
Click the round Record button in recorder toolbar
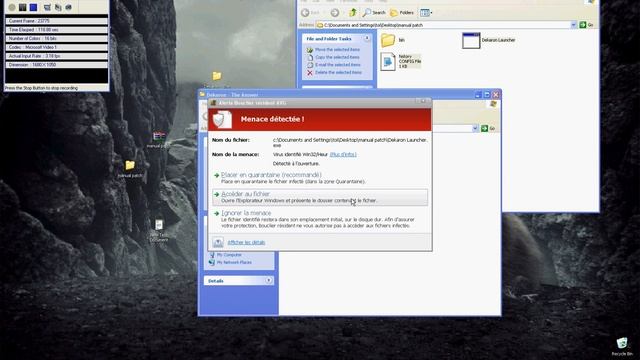(x=12, y=7)
